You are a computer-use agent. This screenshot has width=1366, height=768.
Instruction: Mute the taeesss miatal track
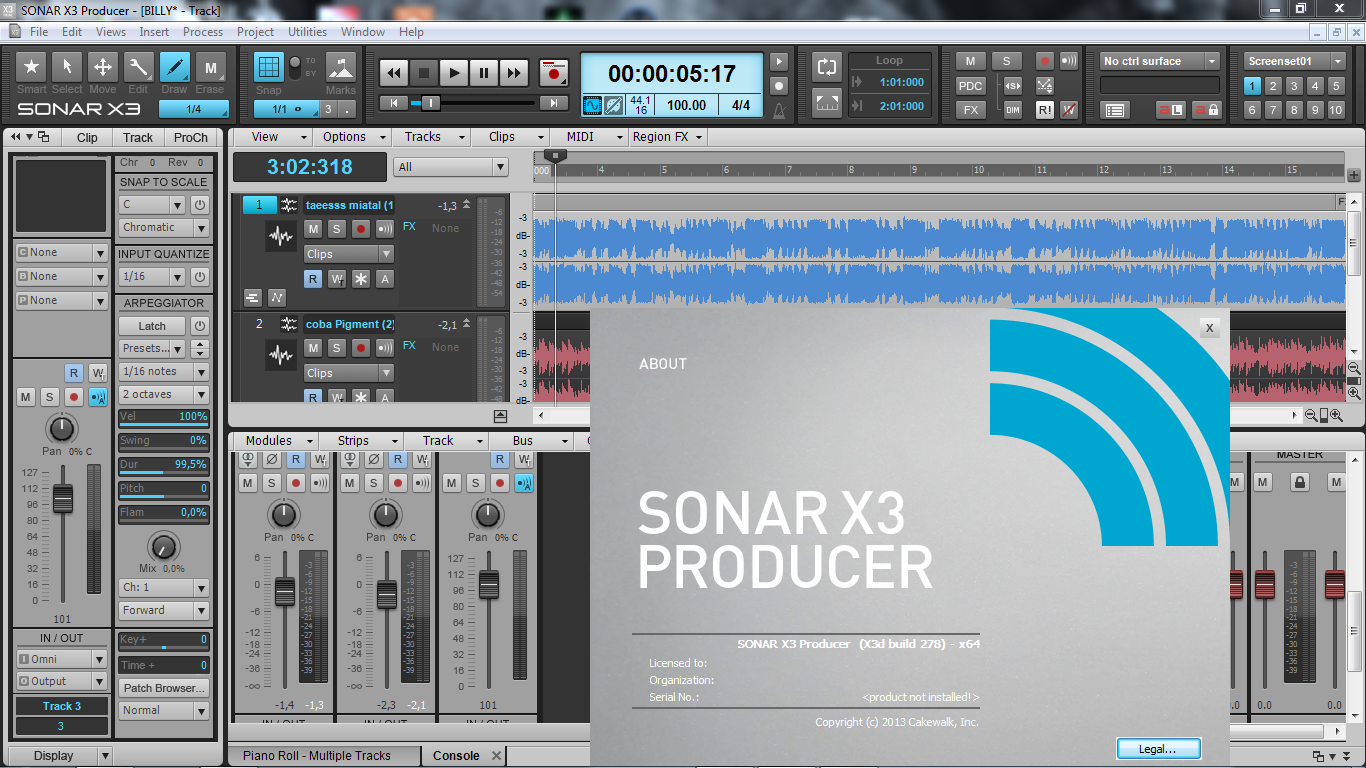pos(313,229)
